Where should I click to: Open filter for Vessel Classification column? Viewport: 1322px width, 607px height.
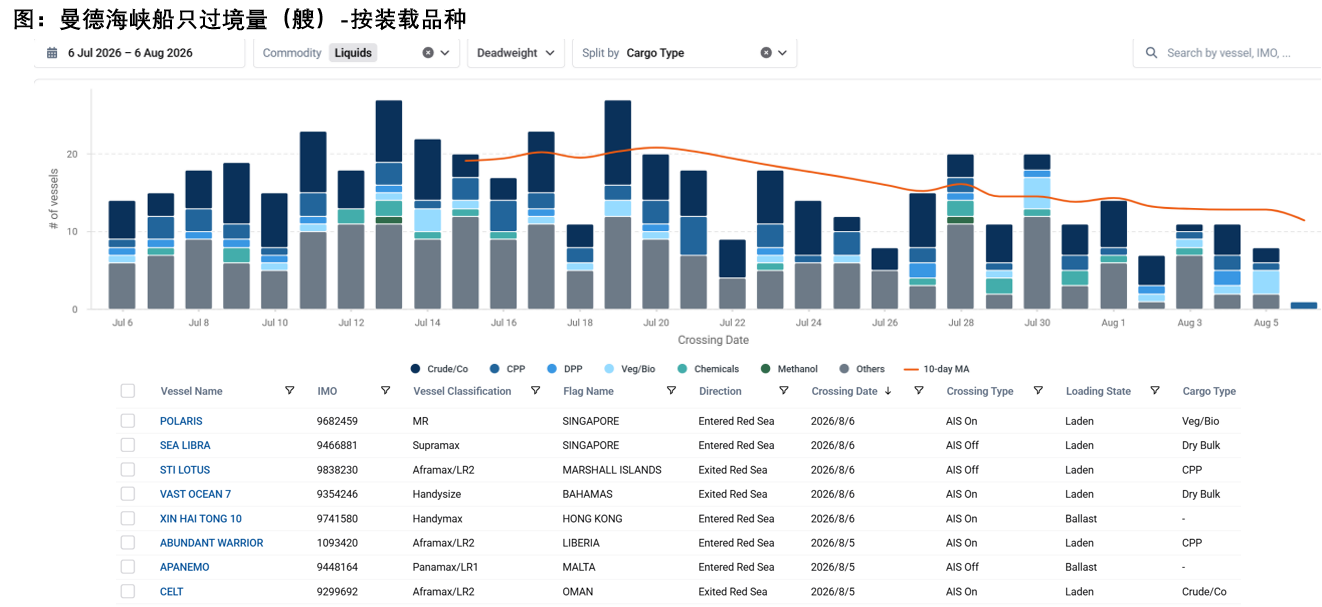535,391
